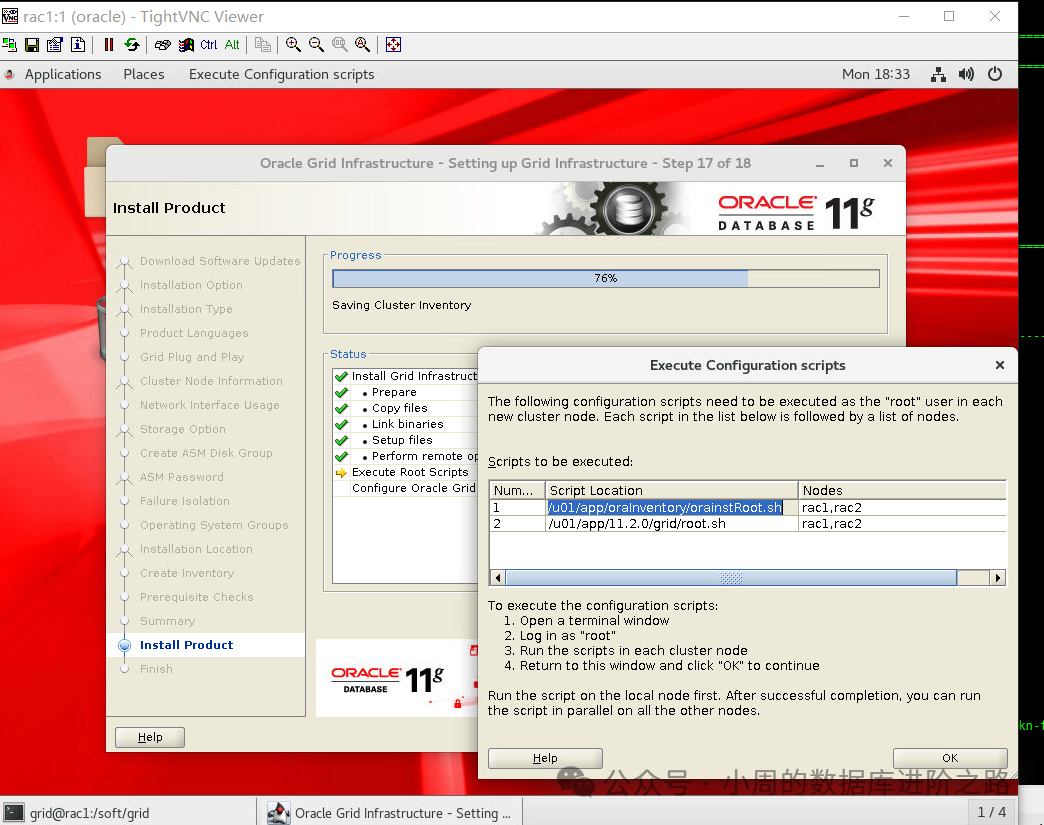Viewport: 1044px width, 825px height.
Task: Zoom in the VNC viewer
Action: tap(293, 45)
